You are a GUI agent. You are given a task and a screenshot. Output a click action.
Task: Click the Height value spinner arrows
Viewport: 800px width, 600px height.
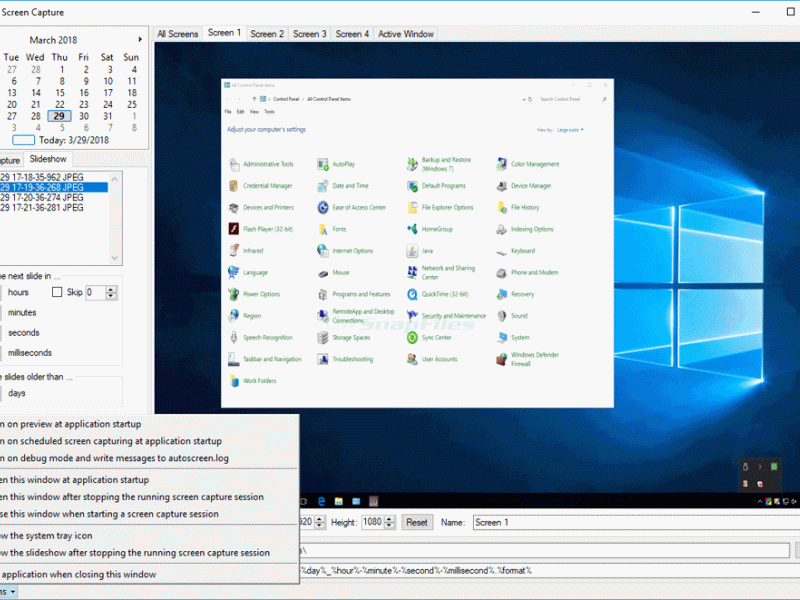(x=389, y=522)
